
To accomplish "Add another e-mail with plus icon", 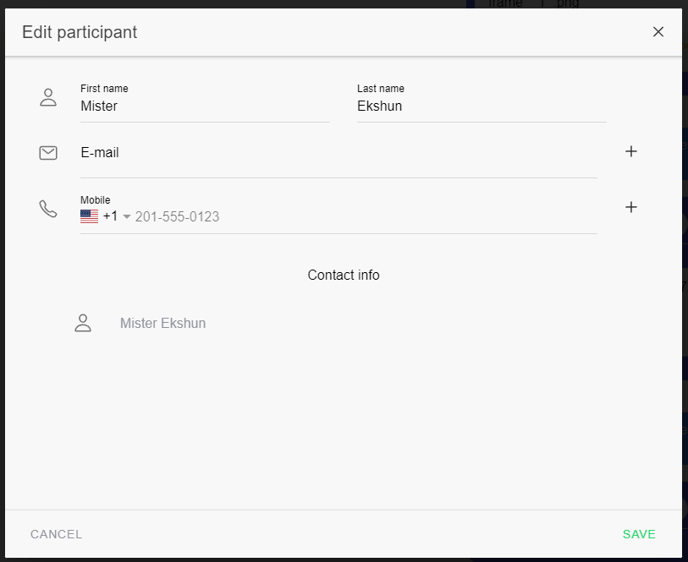I will click(x=631, y=152).
